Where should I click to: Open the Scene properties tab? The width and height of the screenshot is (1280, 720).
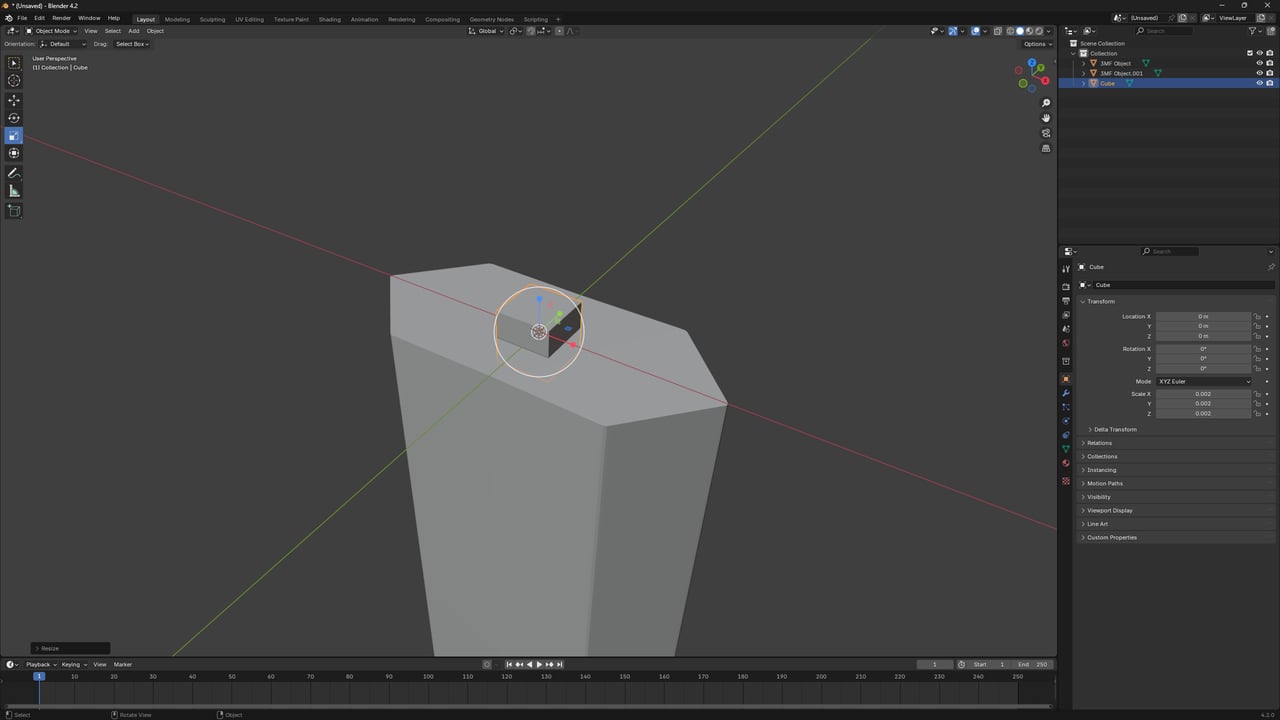click(x=1066, y=329)
